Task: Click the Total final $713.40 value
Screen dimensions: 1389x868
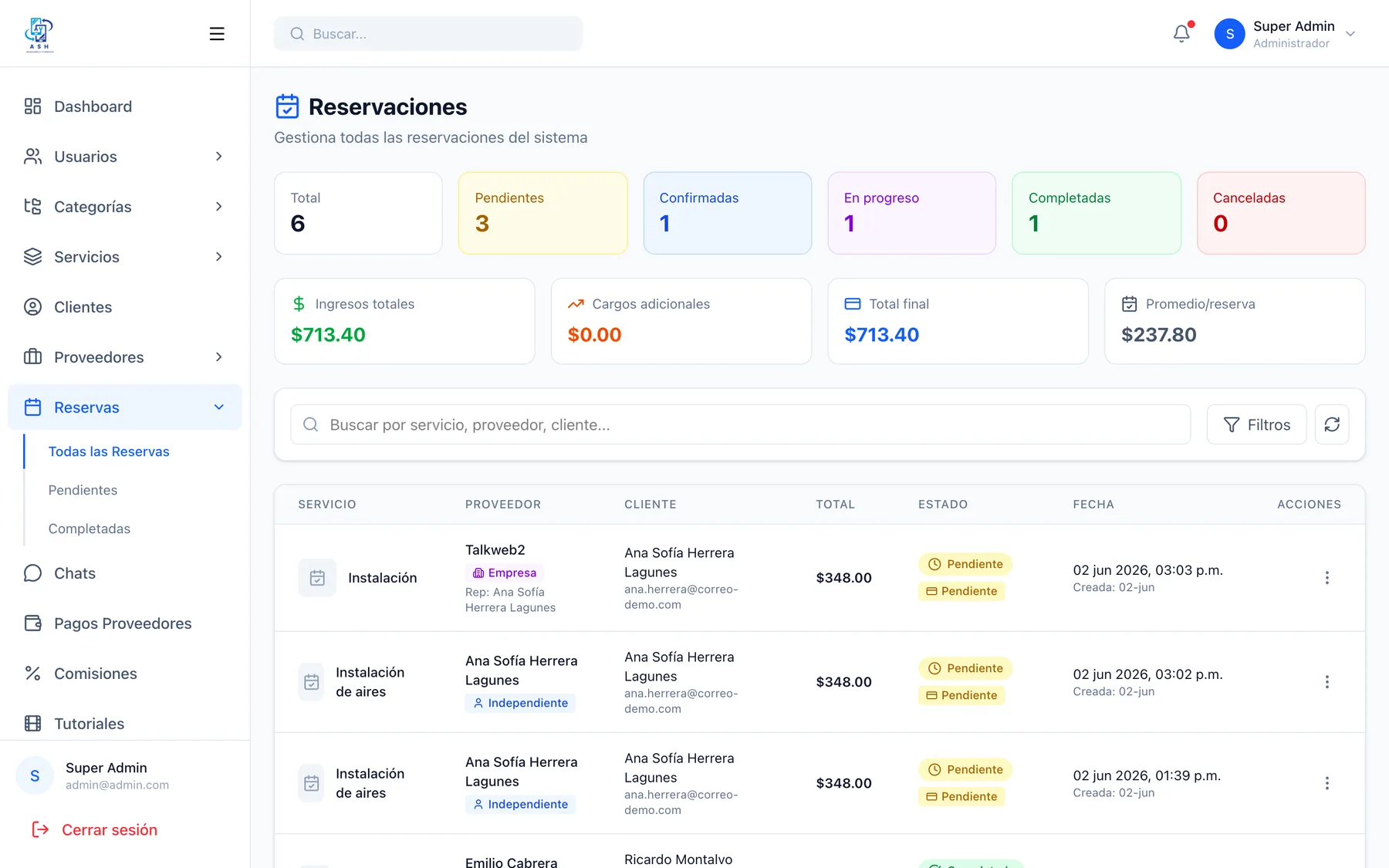Action: 882,335
